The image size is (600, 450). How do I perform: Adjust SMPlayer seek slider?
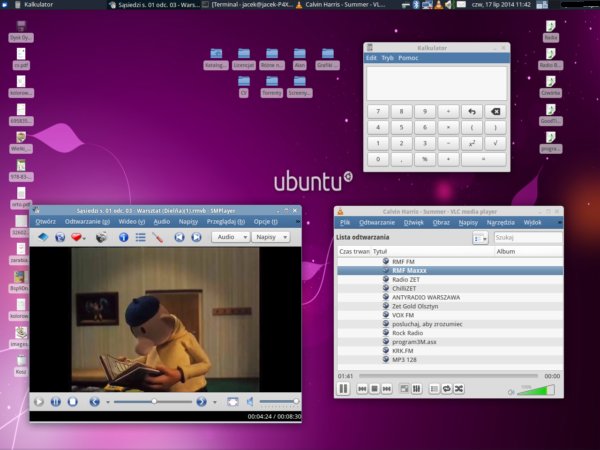[x=153, y=402]
